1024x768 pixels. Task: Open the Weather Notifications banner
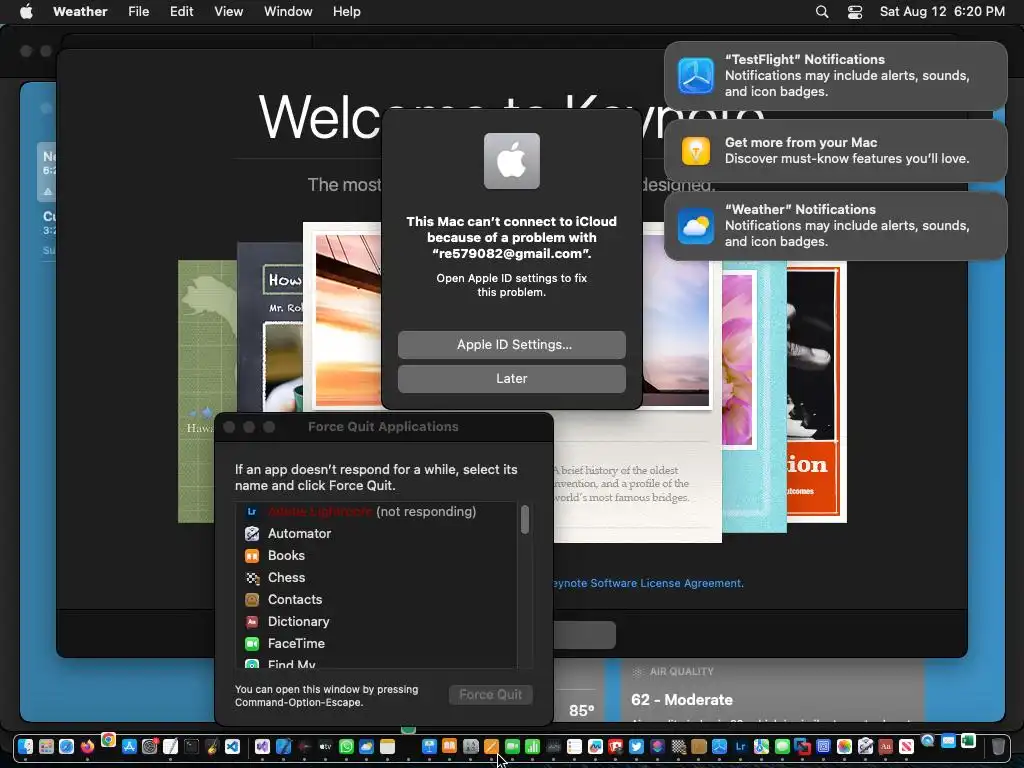point(836,226)
